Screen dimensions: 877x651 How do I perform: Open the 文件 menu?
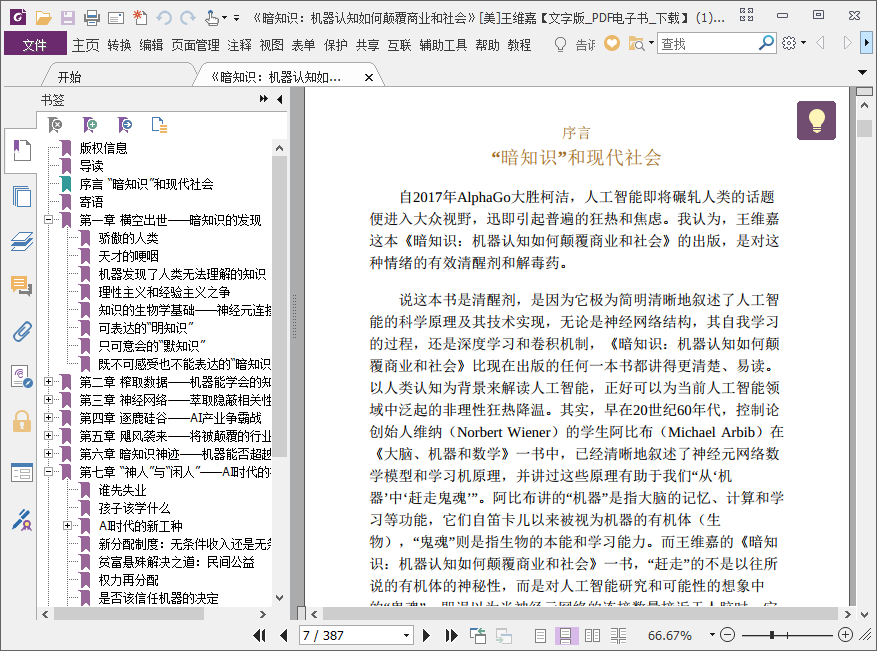point(35,45)
